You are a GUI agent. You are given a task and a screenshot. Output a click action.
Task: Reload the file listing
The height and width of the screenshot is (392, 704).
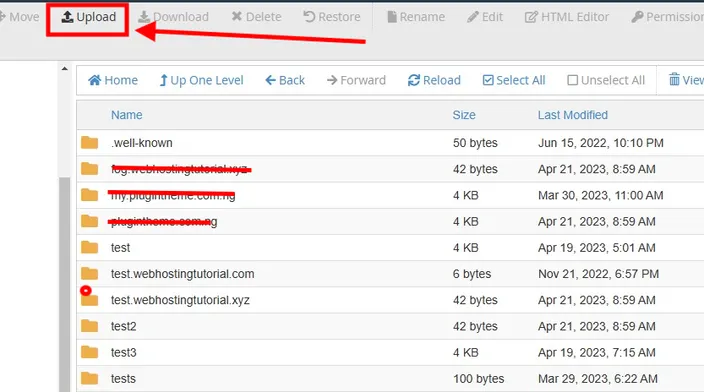434,80
